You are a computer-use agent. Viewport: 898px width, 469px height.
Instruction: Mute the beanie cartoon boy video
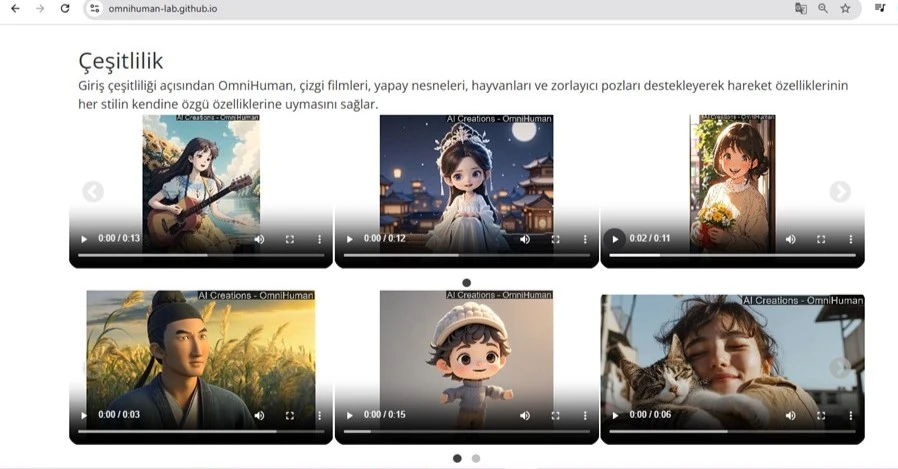pyautogui.click(x=525, y=415)
